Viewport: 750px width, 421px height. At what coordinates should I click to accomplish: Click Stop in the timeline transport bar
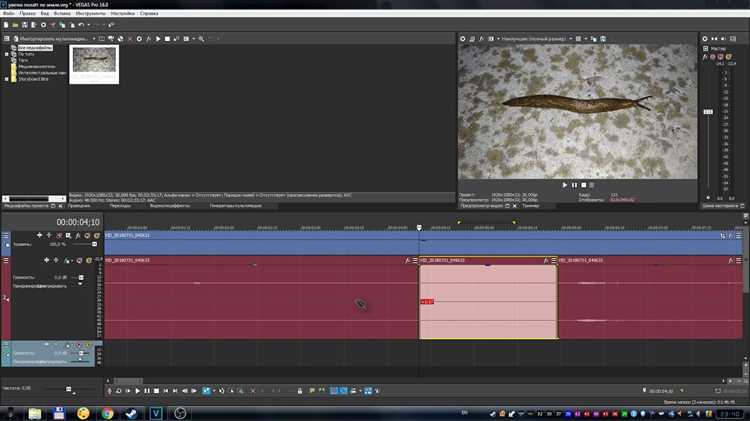156,391
